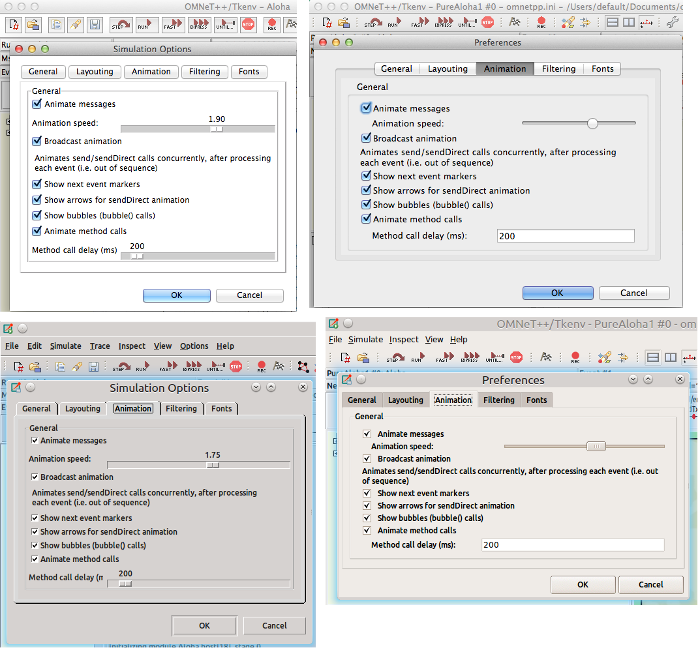Click the open folder icon in omnetpp.ini window toolbar

click(x=343, y=22)
